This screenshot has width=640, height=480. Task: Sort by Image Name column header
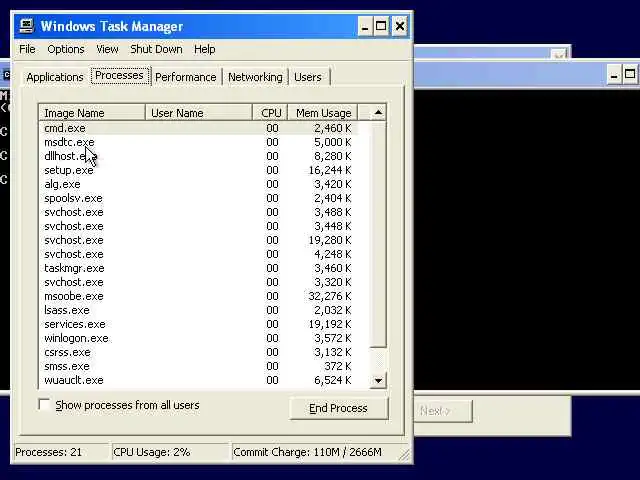pos(92,113)
